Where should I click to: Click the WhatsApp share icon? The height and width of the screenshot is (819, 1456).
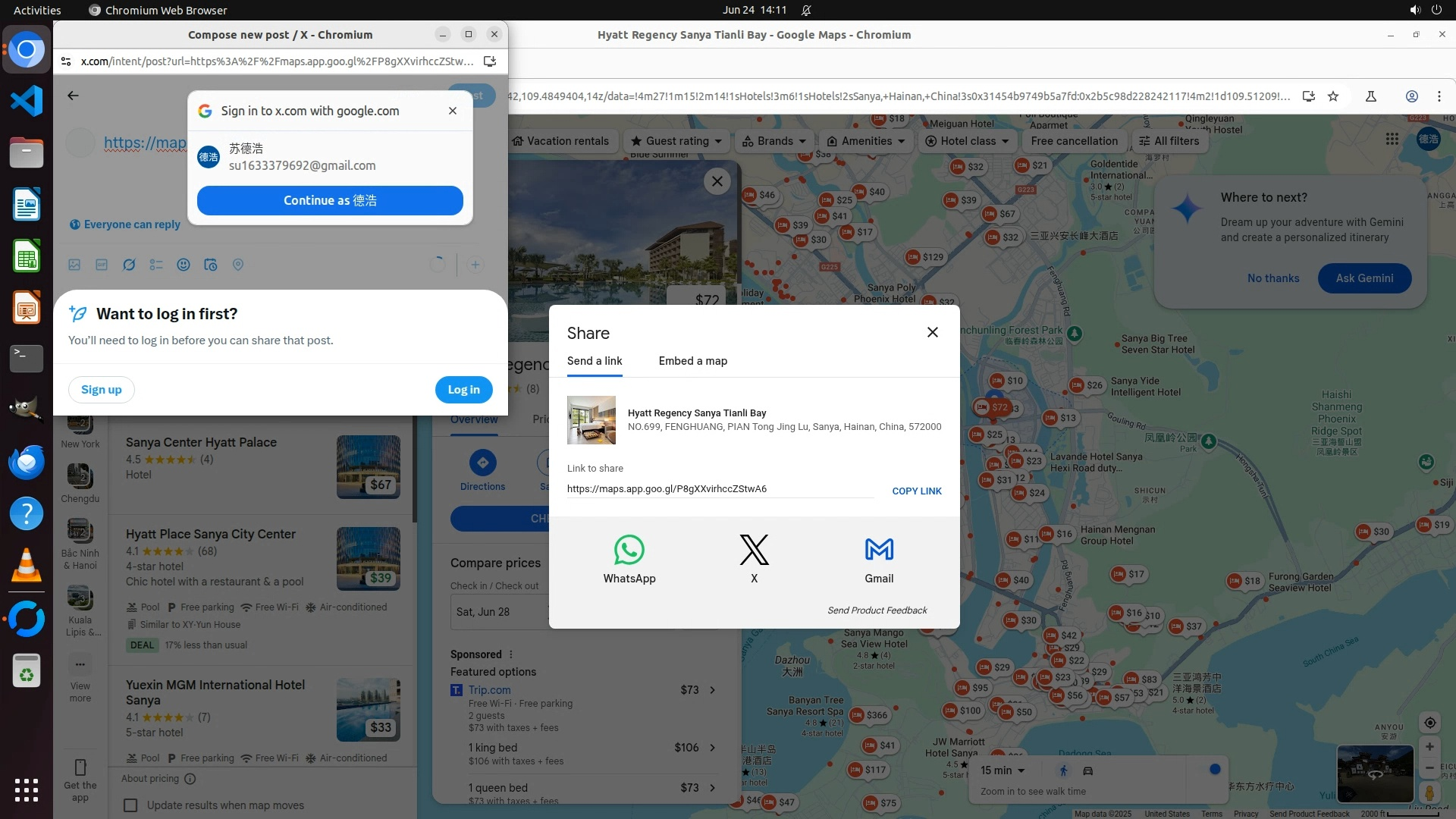pos(629,551)
